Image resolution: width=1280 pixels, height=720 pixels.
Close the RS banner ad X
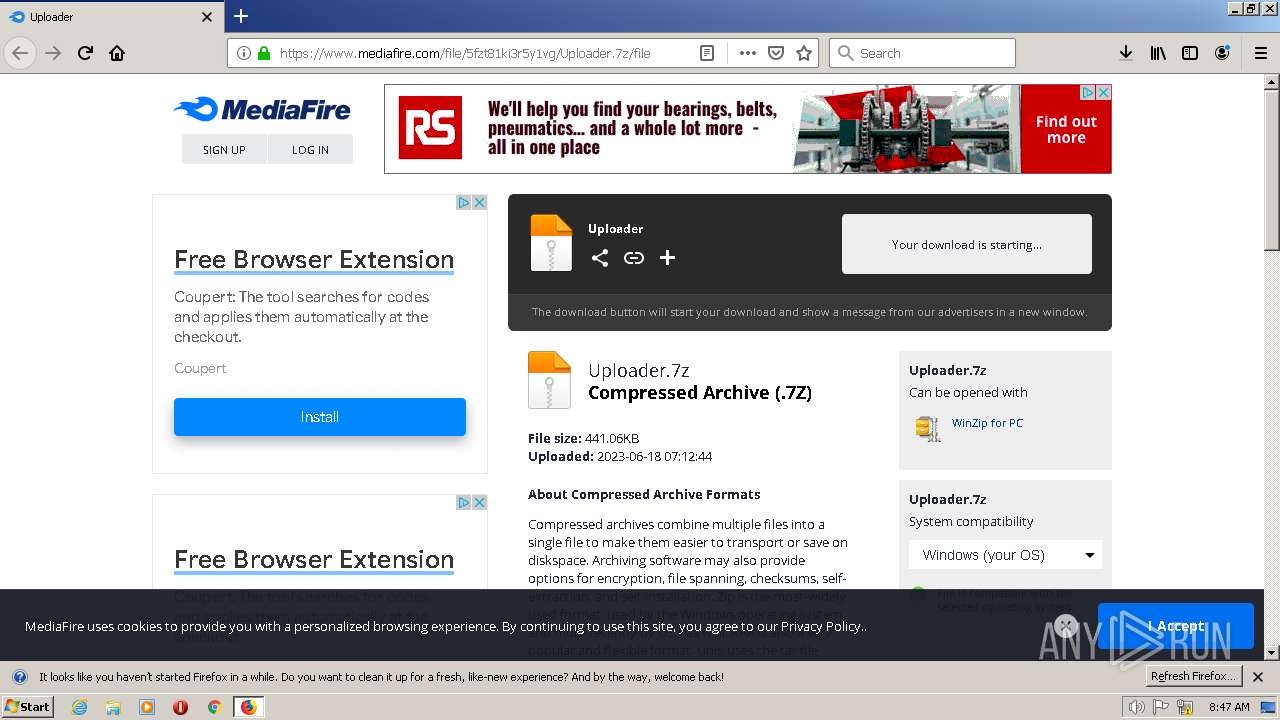[x=1103, y=92]
